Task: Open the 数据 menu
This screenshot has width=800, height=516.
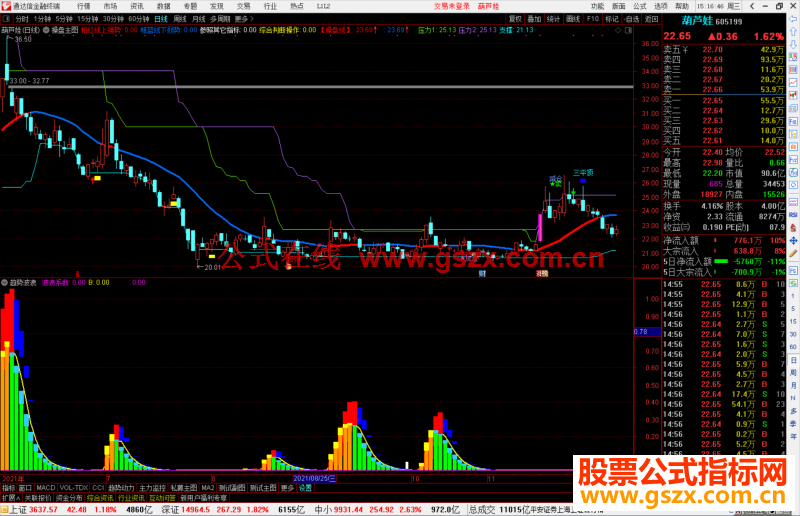Action: pos(164,6)
